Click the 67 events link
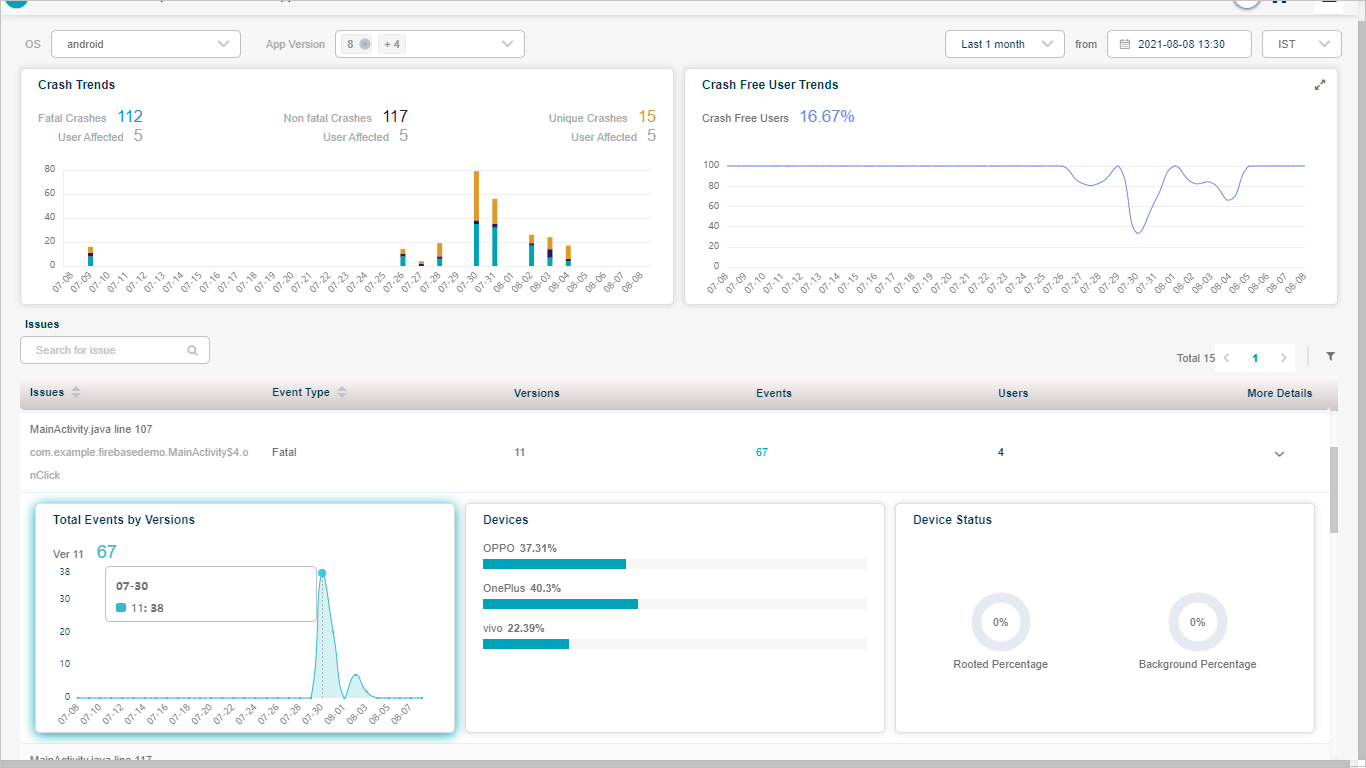This screenshot has width=1366, height=768. 762,452
